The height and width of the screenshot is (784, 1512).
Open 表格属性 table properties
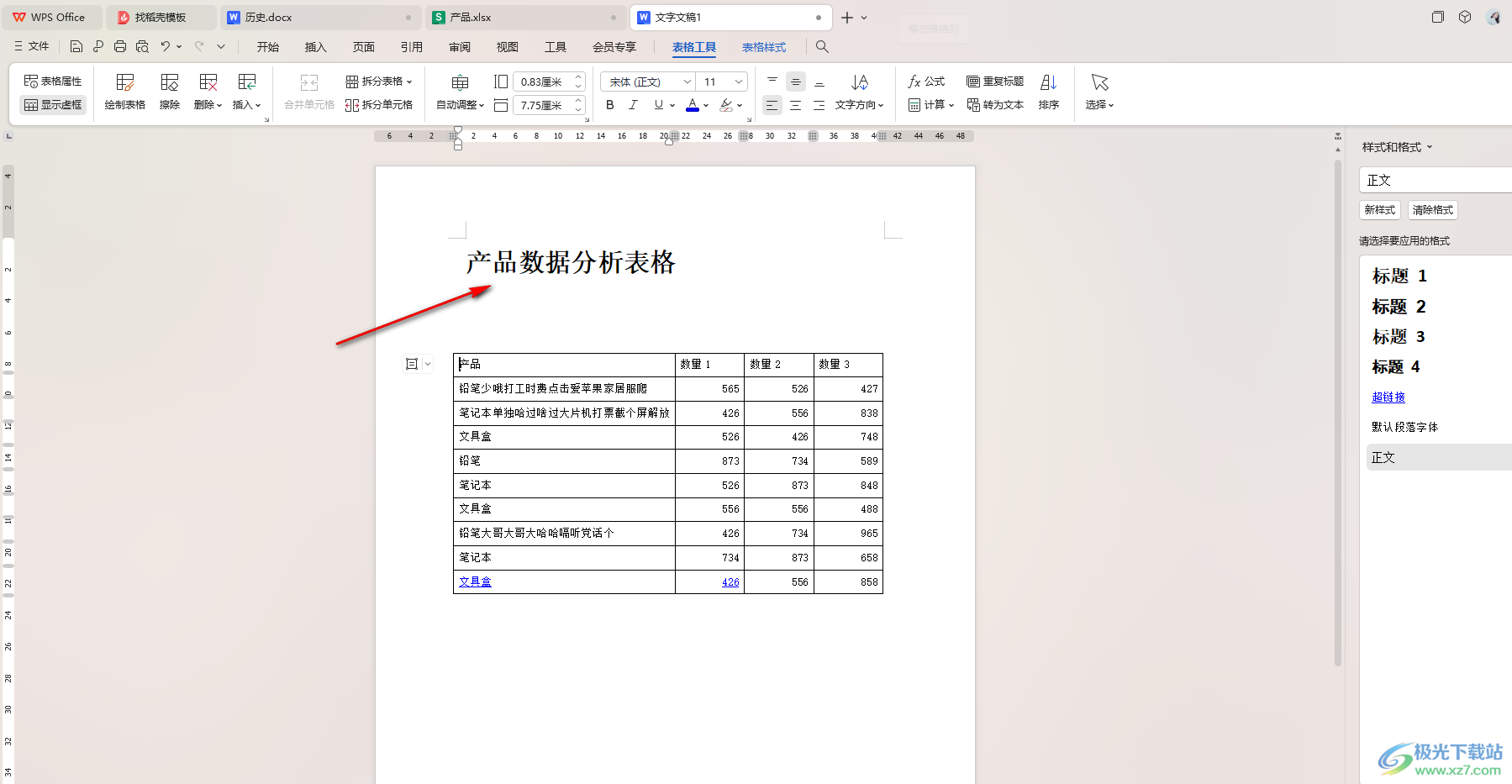tap(53, 82)
